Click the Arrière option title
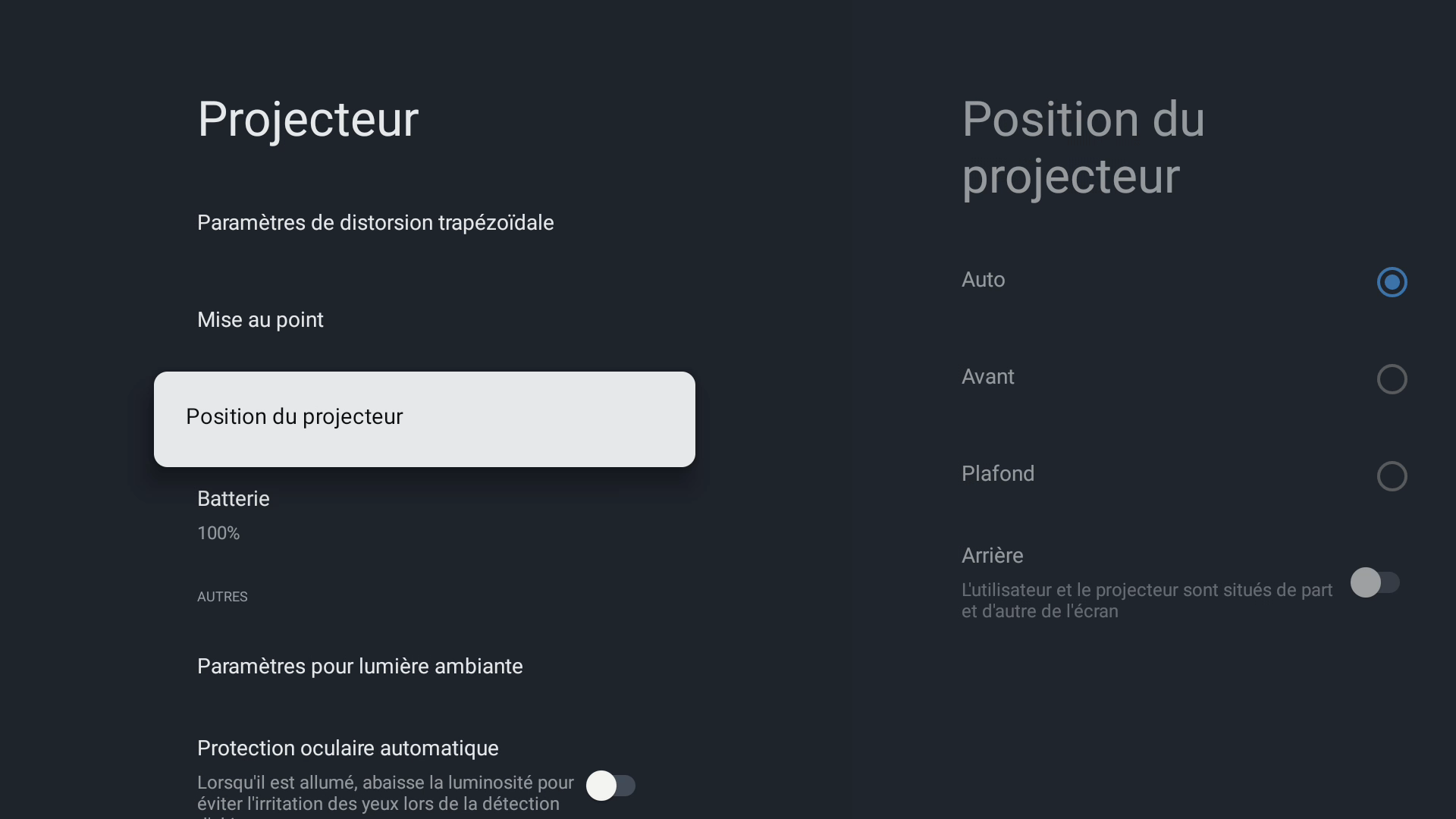Image resolution: width=1456 pixels, height=819 pixels. [992, 556]
